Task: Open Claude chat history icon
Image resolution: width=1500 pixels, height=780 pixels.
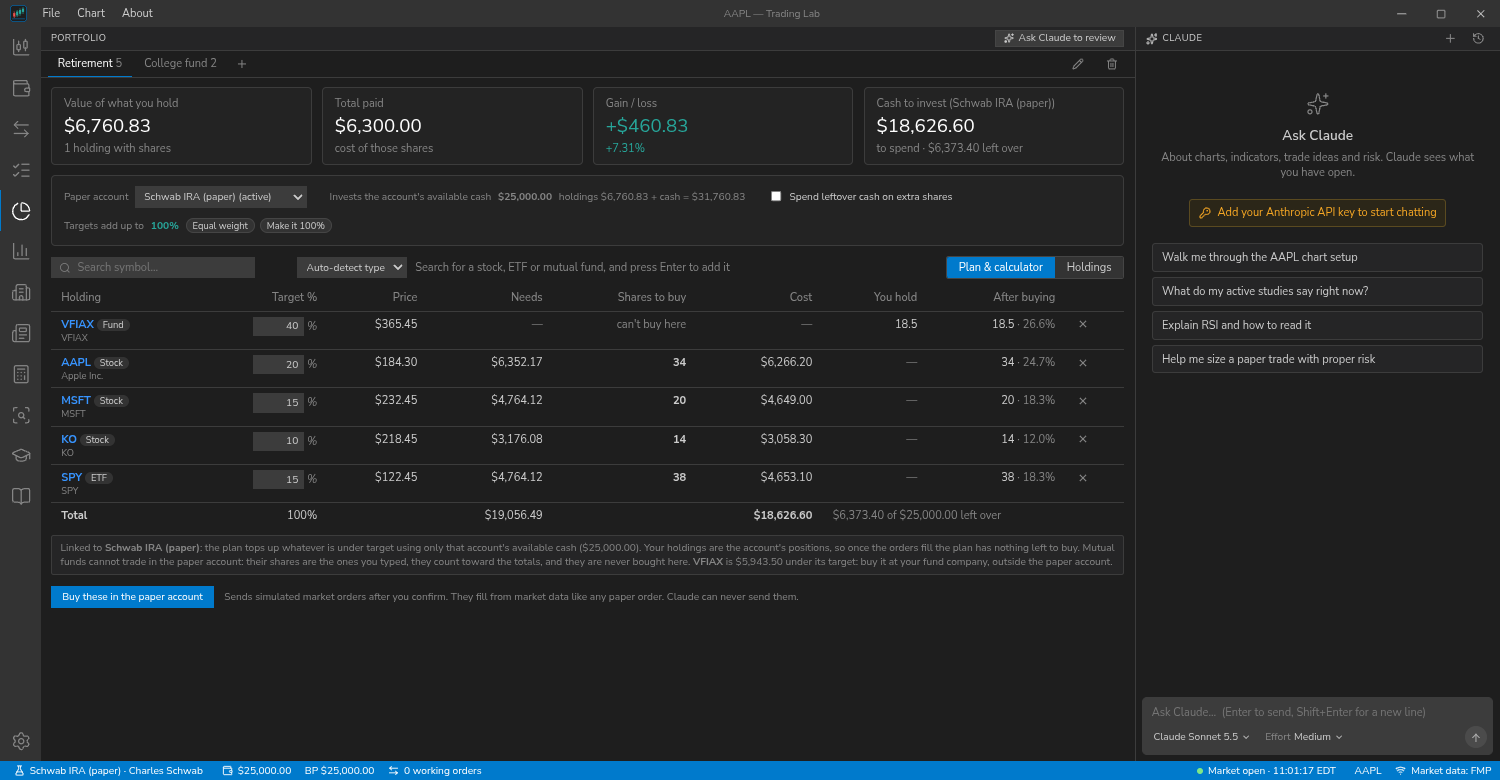Action: point(1479,38)
